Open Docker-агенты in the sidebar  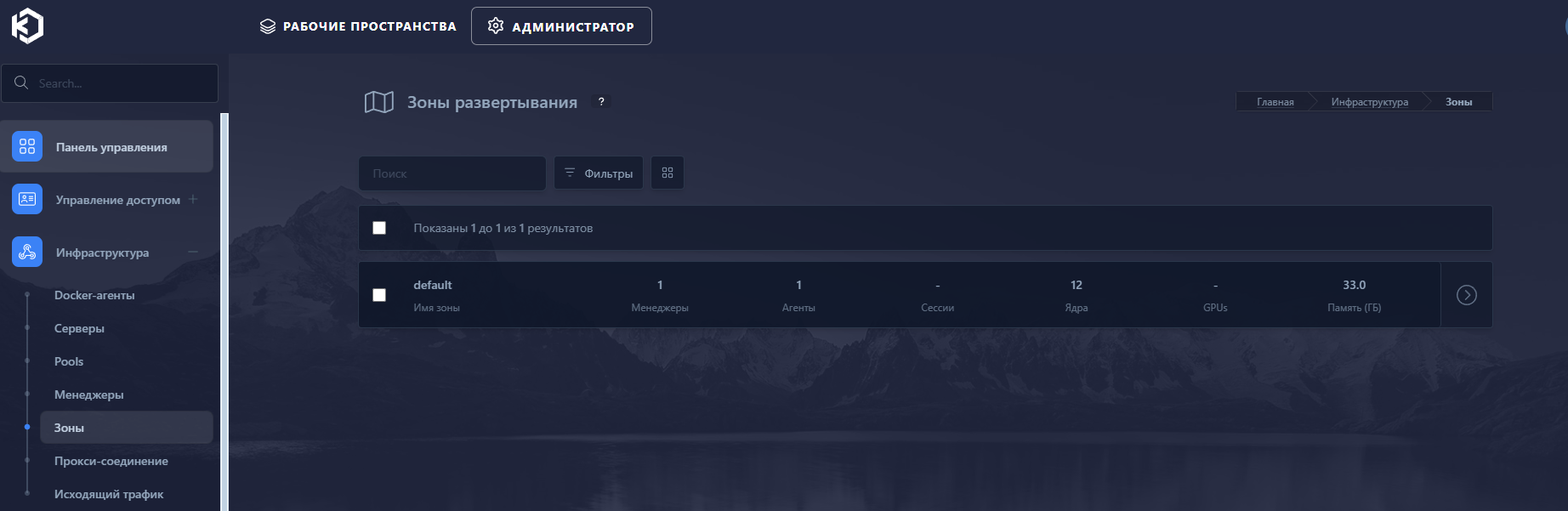click(x=94, y=295)
